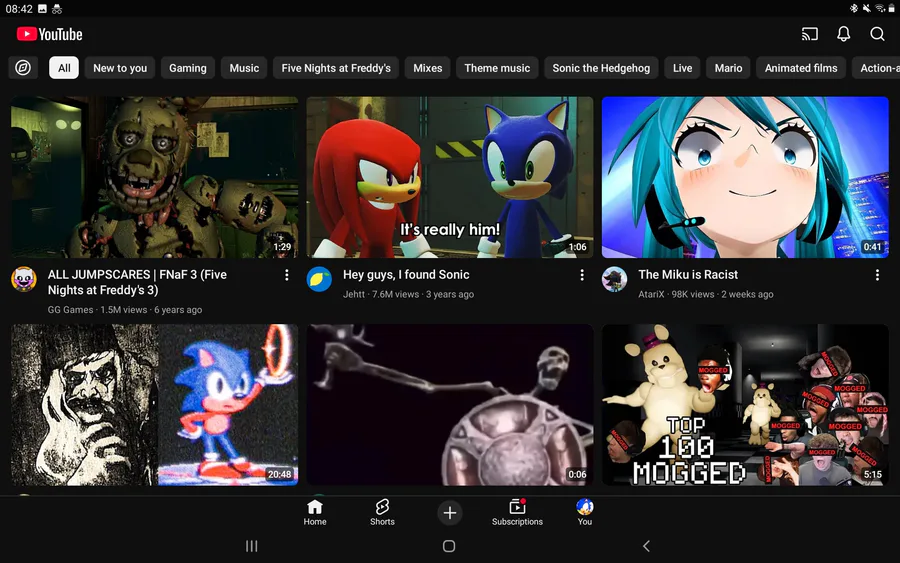Open options menu for FNaF 3 jumpscares video
The image size is (900, 563).
[286, 275]
